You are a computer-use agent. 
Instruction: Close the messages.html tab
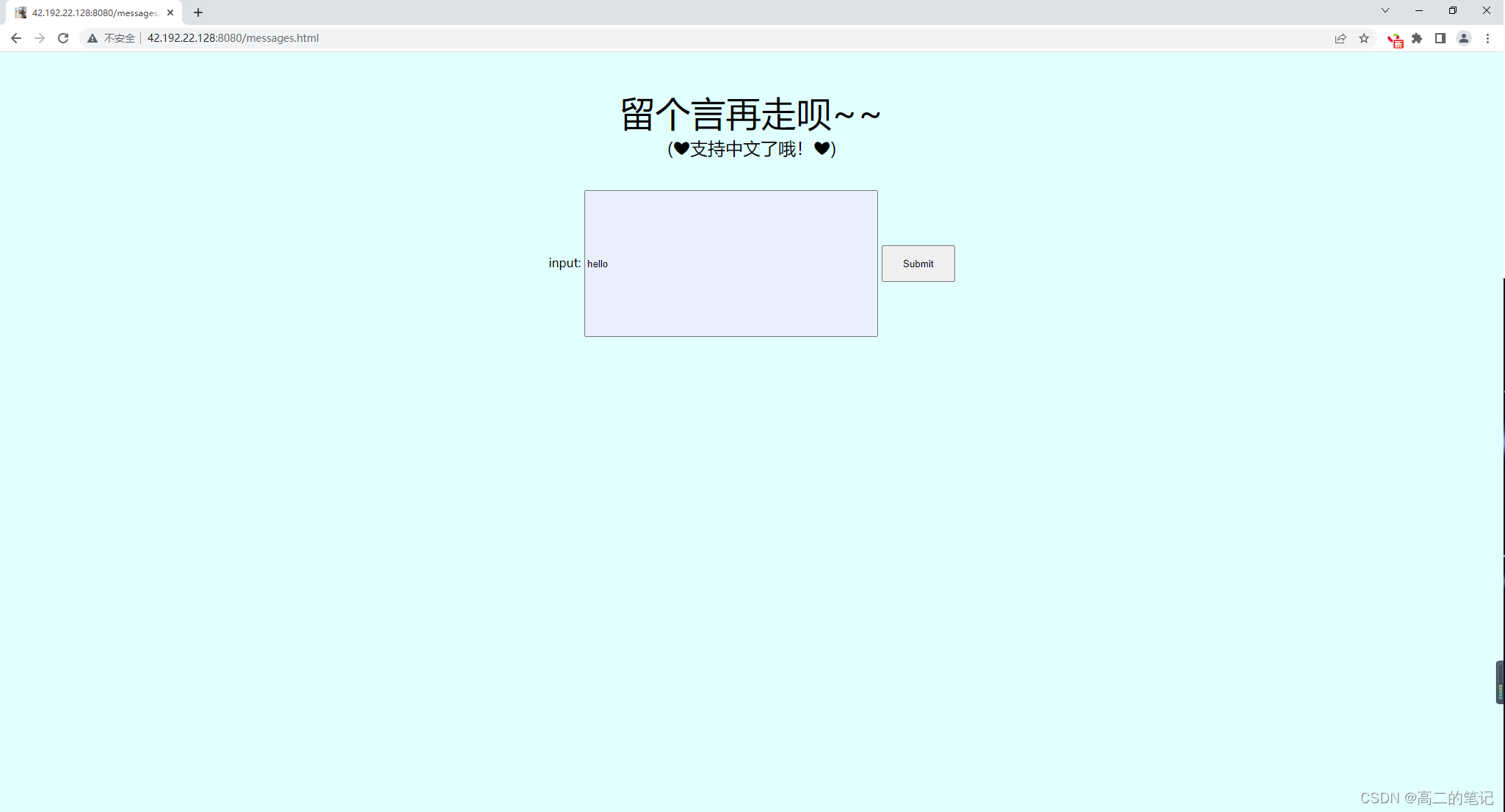click(170, 12)
